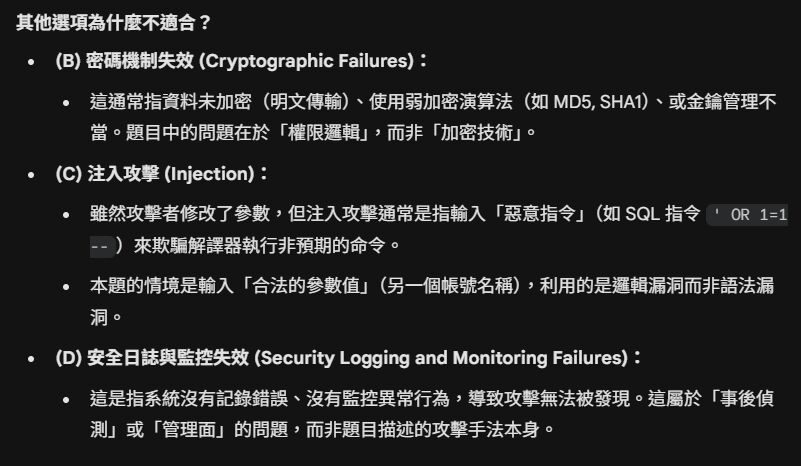This screenshot has width=801, height=466.
Task: Click the bullet point beside heading (D)
Action: 33,358
